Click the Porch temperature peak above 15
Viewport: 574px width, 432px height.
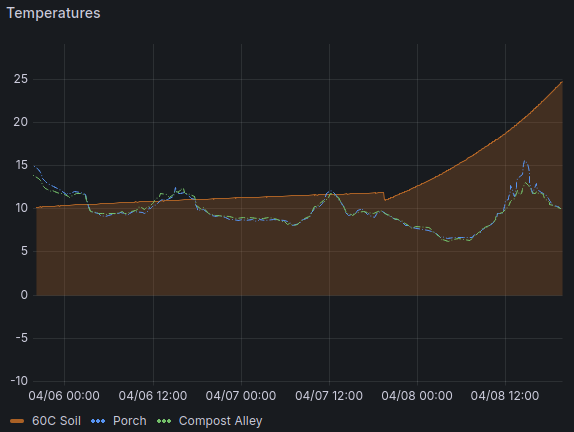(x=525, y=161)
